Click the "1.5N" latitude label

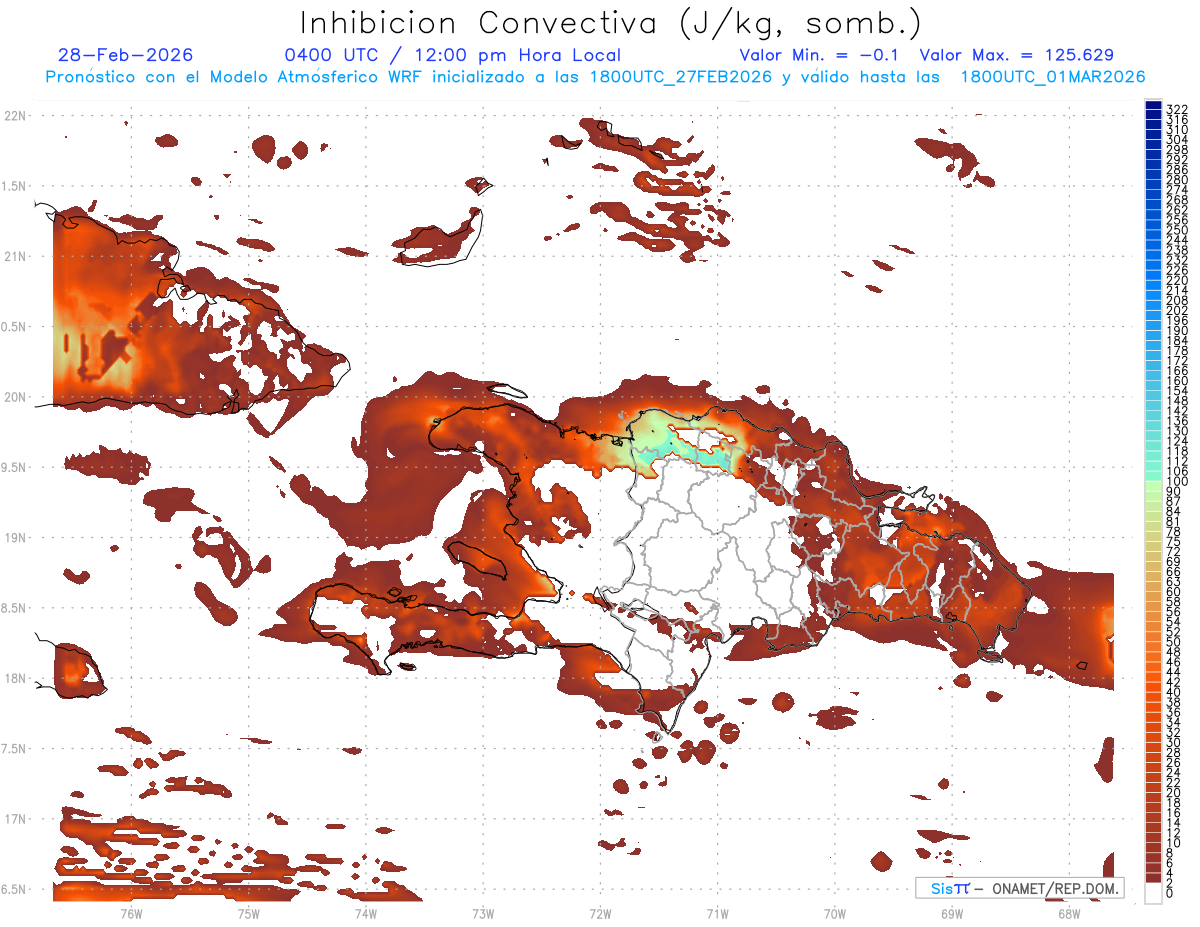pos(14,186)
